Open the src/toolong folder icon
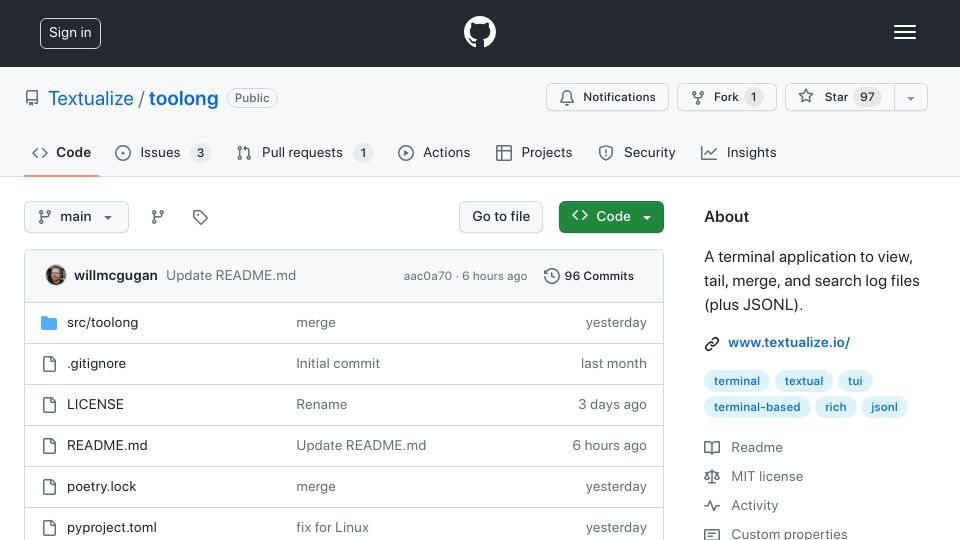Viewport: 960px width, 540px height. tap(49, 323)
